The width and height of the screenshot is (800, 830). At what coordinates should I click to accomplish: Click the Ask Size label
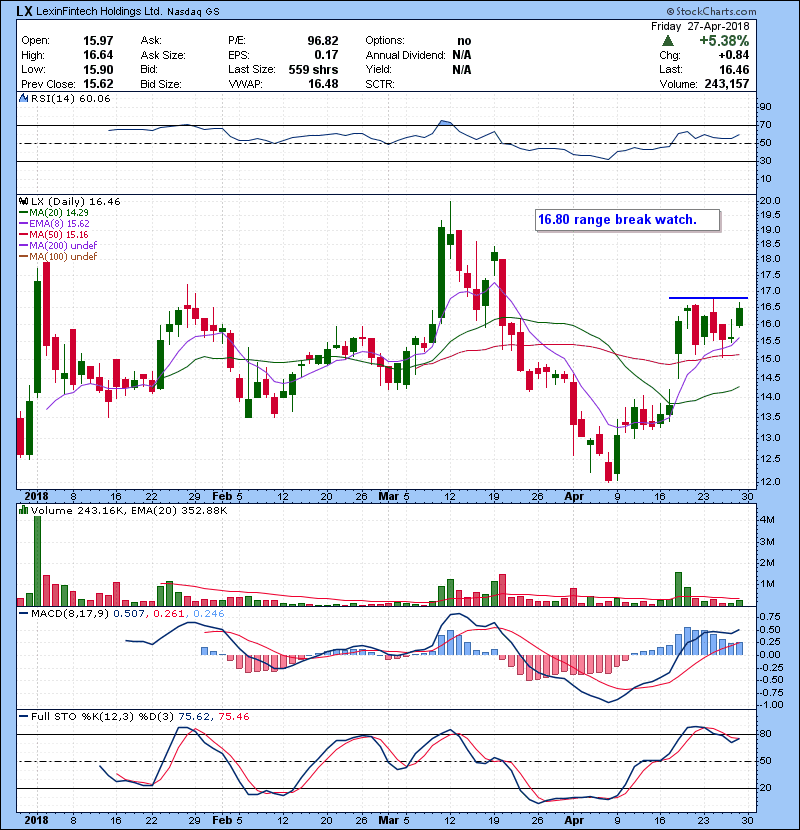[x=163, y=55]
